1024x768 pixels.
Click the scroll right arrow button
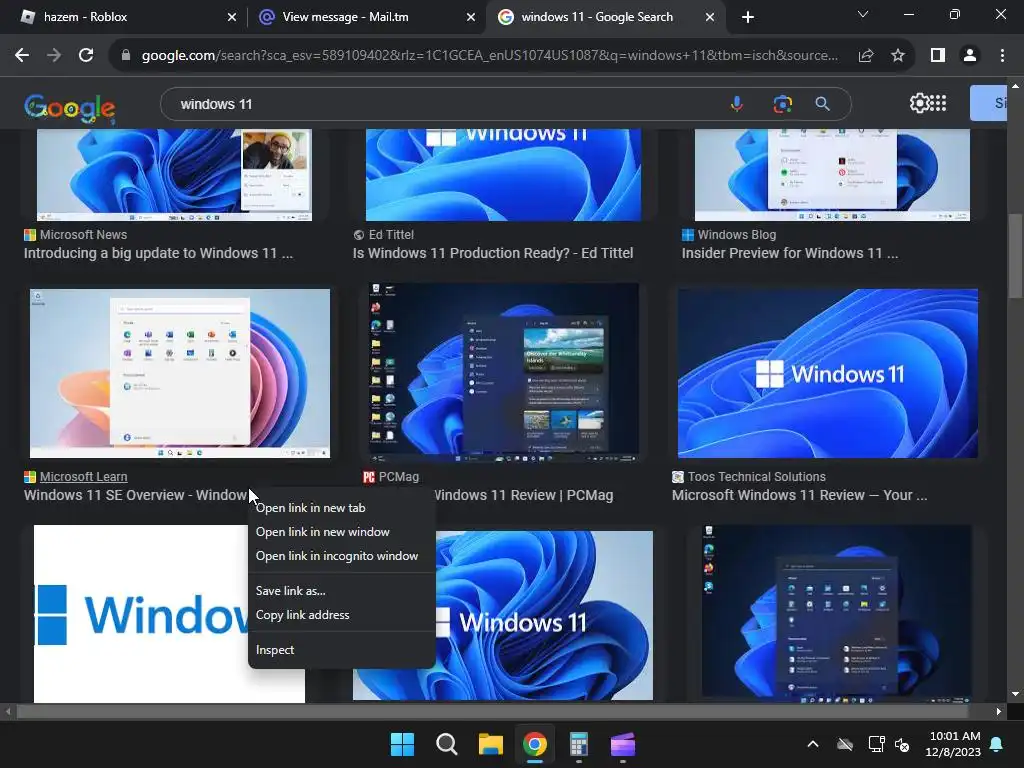click(999, 711)
